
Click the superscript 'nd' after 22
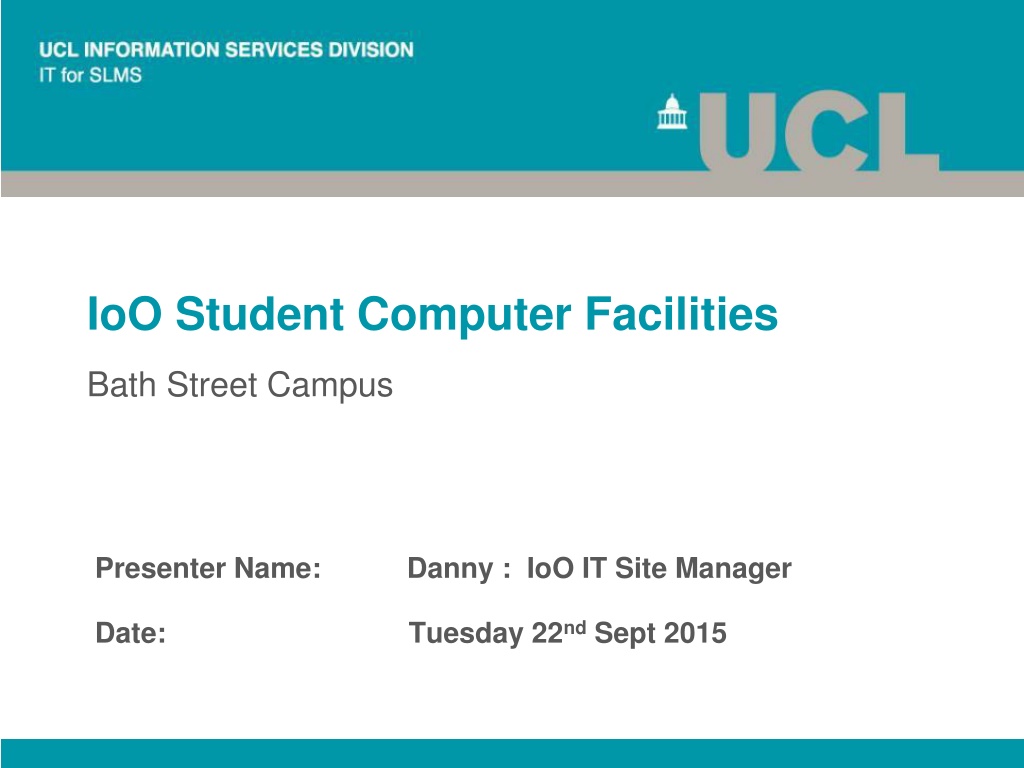(x=574, y=627)
